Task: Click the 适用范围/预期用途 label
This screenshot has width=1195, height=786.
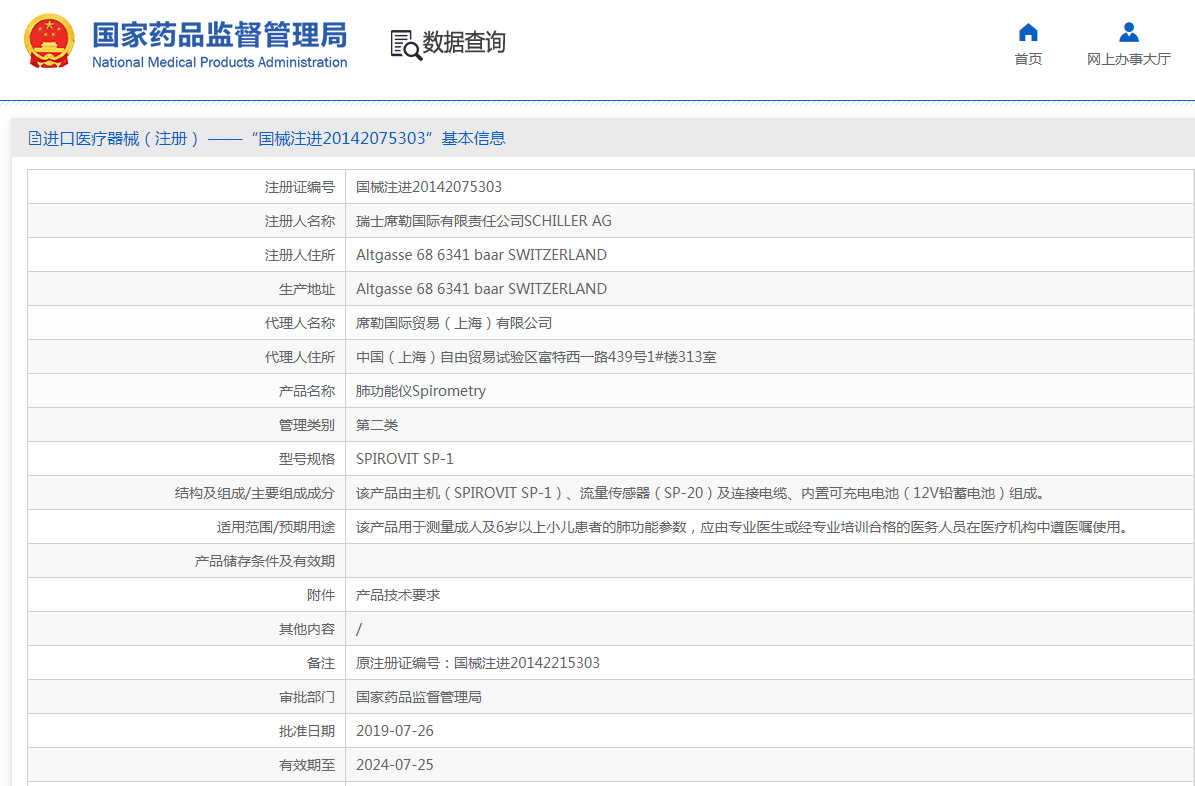Action: [x=276, y=527]
